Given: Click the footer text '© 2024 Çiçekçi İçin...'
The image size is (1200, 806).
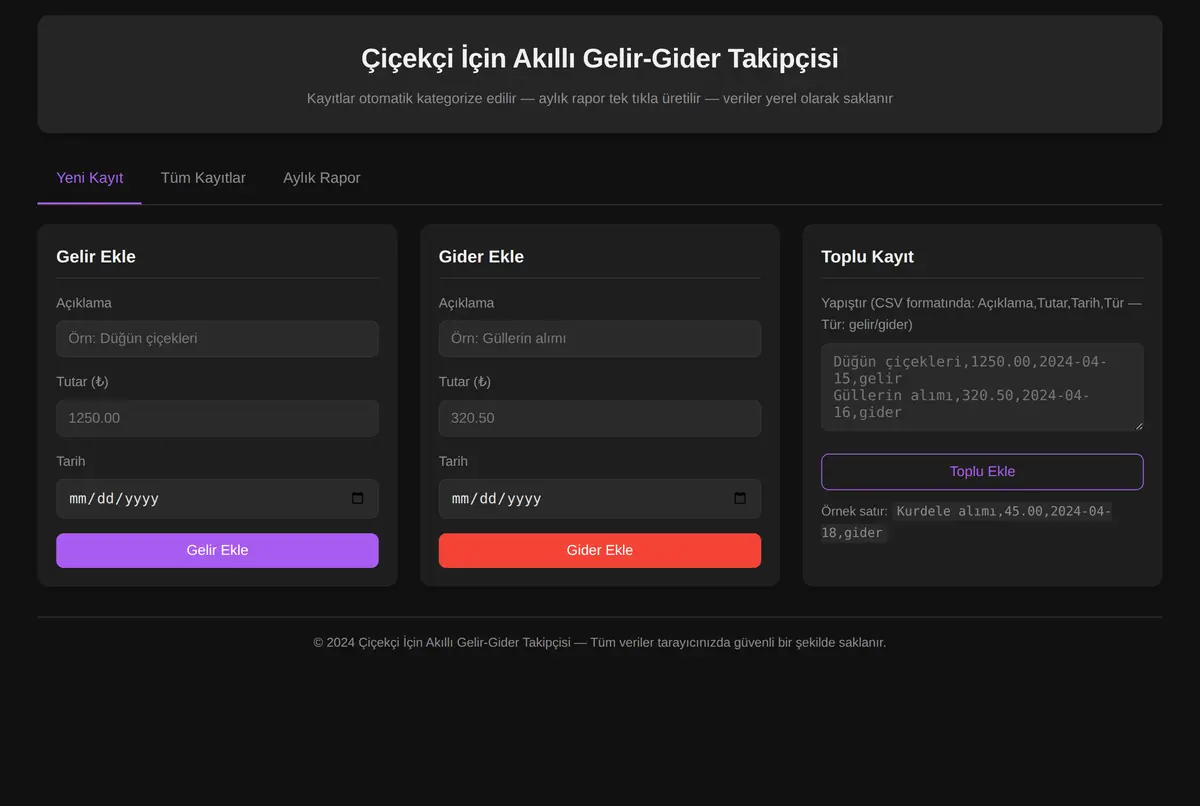Looking at the screenshot, I should coord(600,642).
